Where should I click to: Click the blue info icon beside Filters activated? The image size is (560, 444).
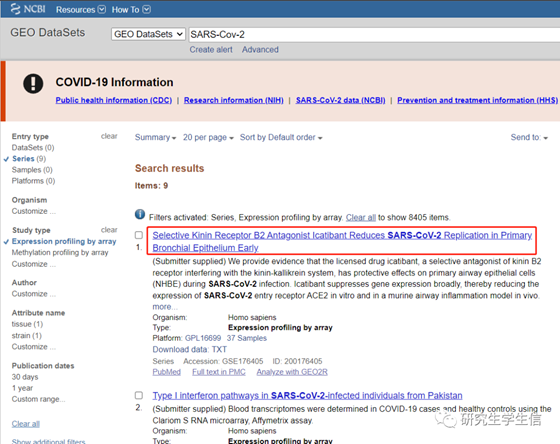[x=140, y=214]
